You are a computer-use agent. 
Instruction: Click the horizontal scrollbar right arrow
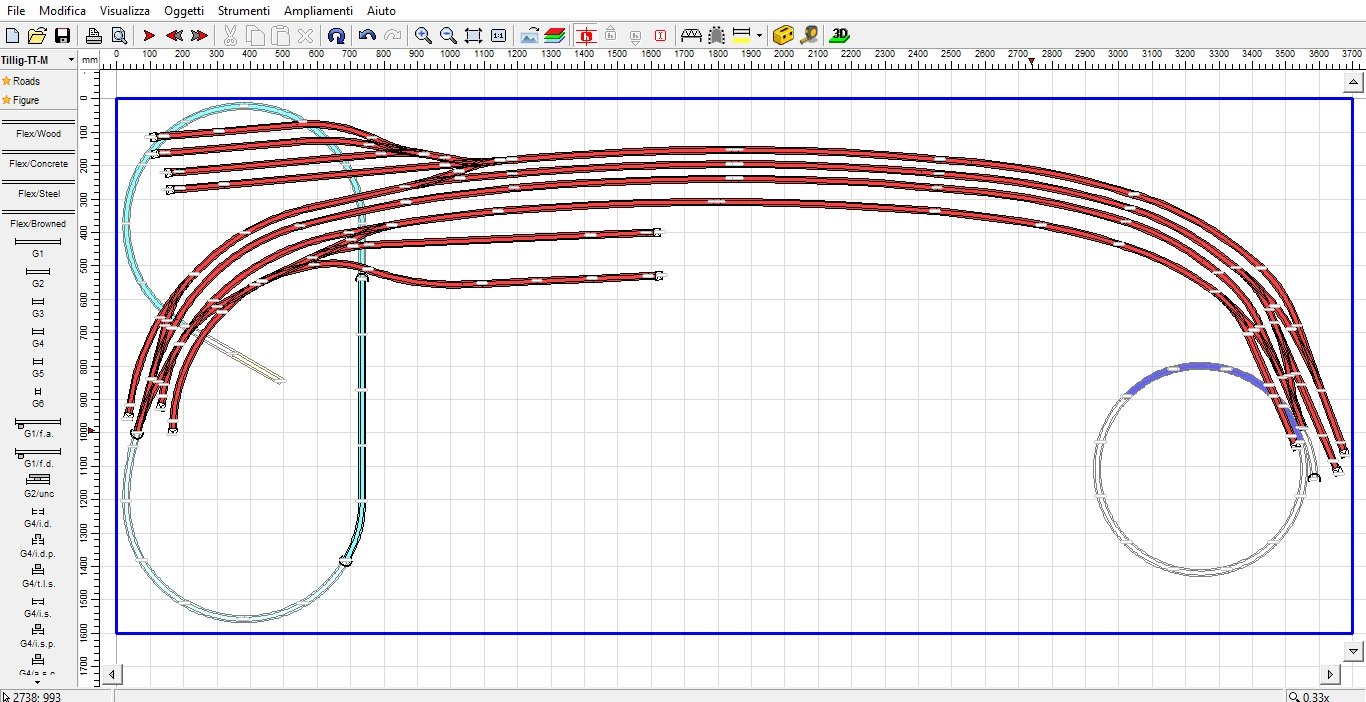click(x=1329, y=674)
